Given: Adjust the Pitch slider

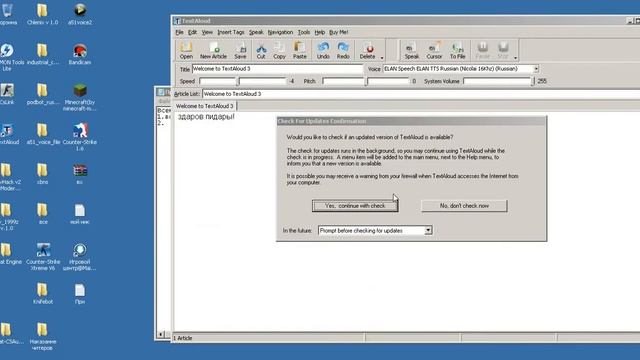Looking at the screenshot, I should (x=366, y=81).
